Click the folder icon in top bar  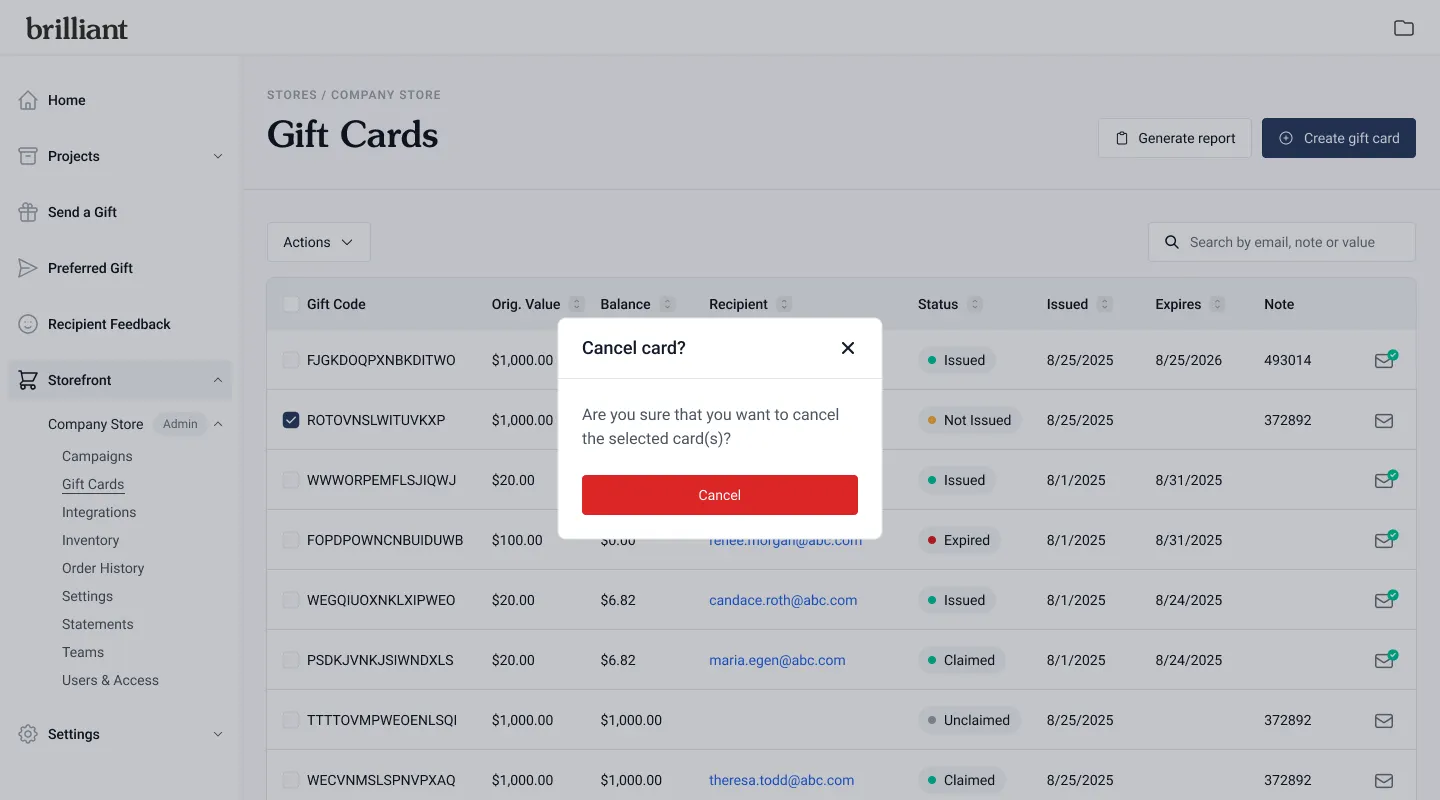pos(1404,28)
